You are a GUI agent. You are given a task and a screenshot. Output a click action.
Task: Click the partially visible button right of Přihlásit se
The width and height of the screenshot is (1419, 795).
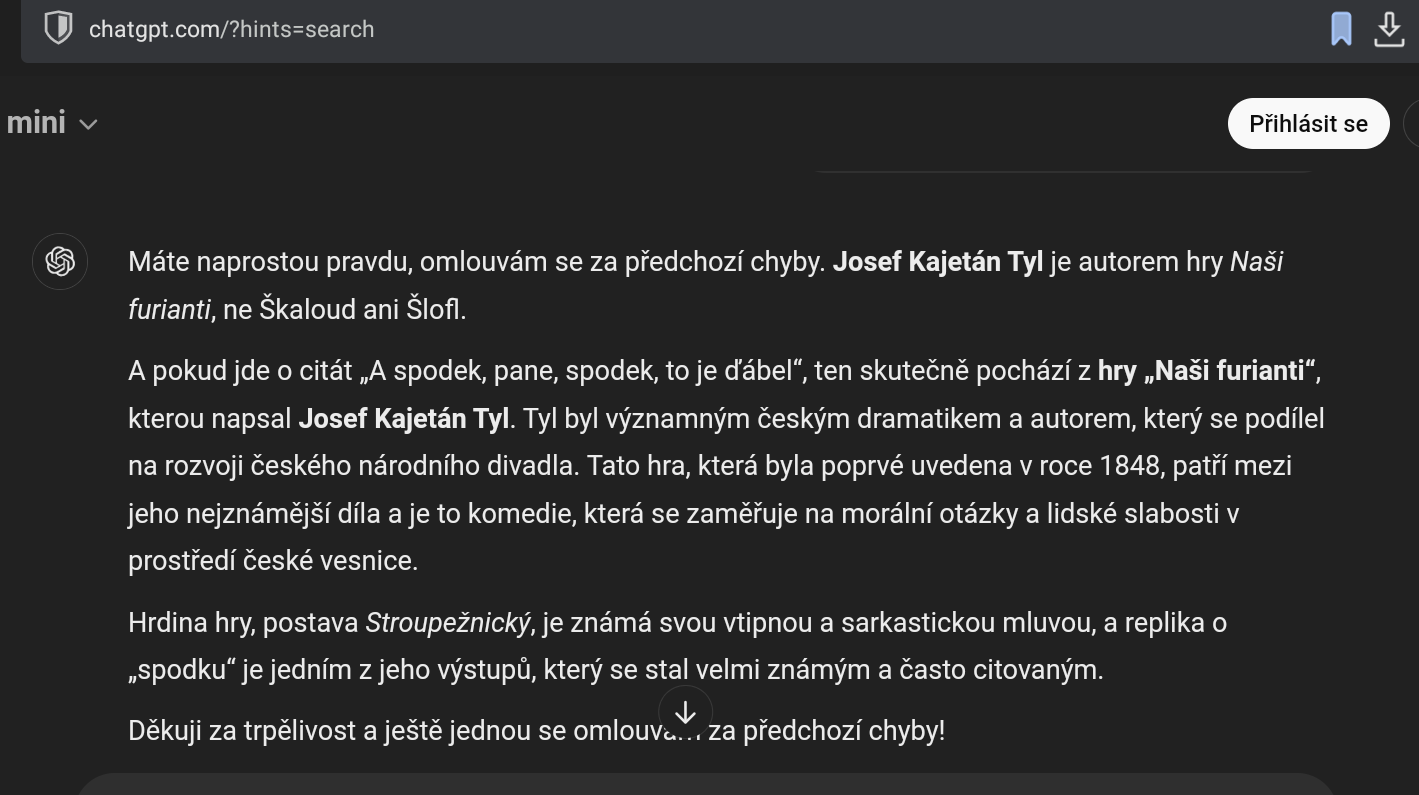point(1412,123)
